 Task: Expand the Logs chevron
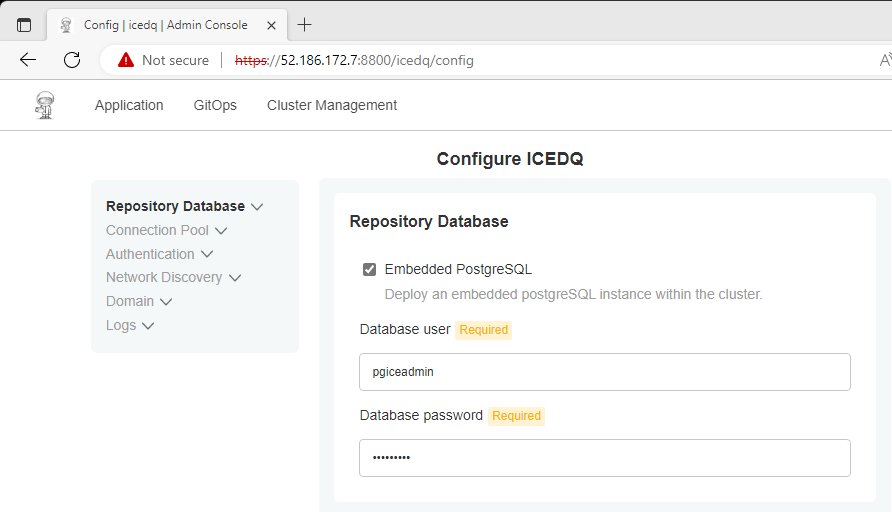(148, 326)
